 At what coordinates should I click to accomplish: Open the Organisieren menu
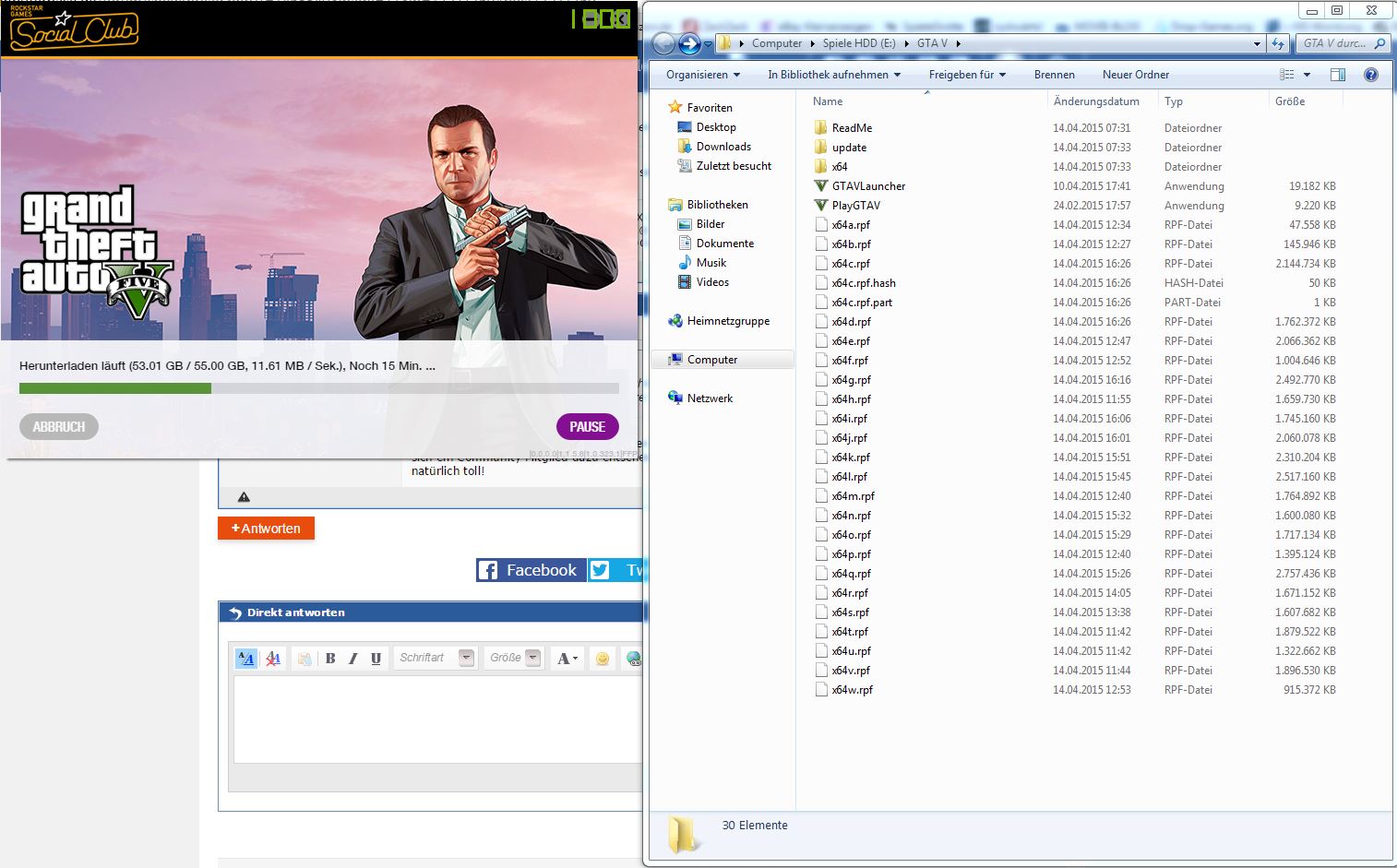(x=703, y=75)
